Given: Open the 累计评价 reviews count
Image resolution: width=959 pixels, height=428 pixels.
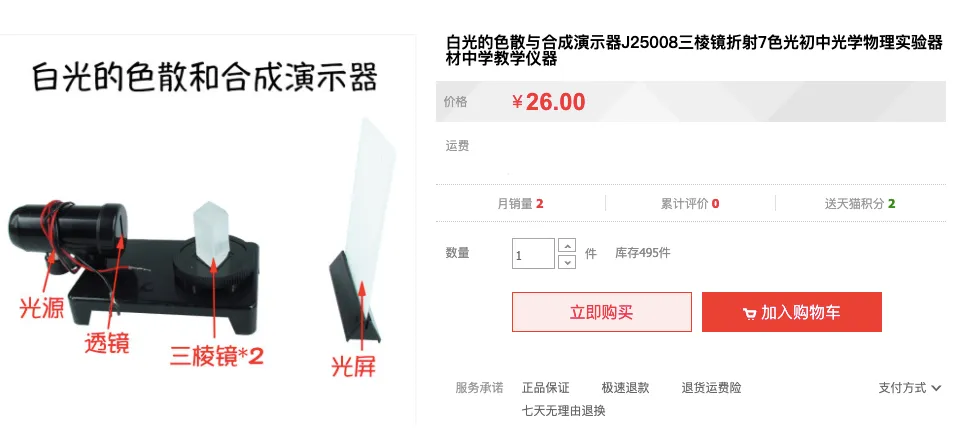Looking at the screenshot, I should [x=689, y=204].
